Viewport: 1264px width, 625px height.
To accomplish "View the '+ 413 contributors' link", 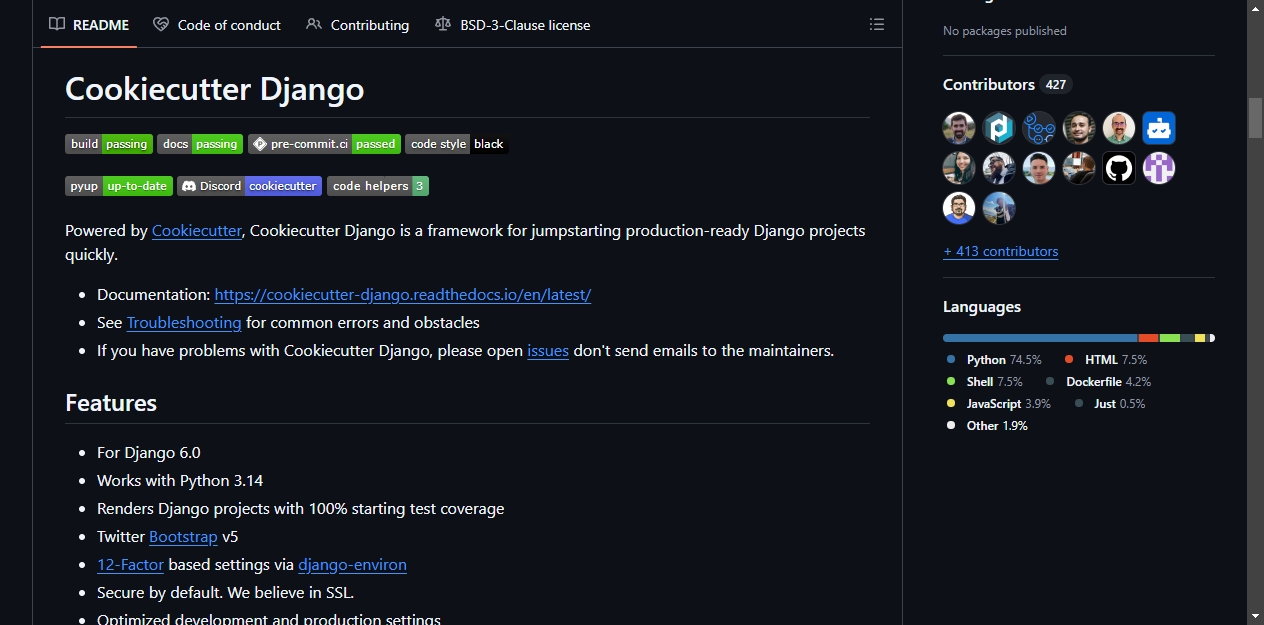I will [x=1001, y=251].
